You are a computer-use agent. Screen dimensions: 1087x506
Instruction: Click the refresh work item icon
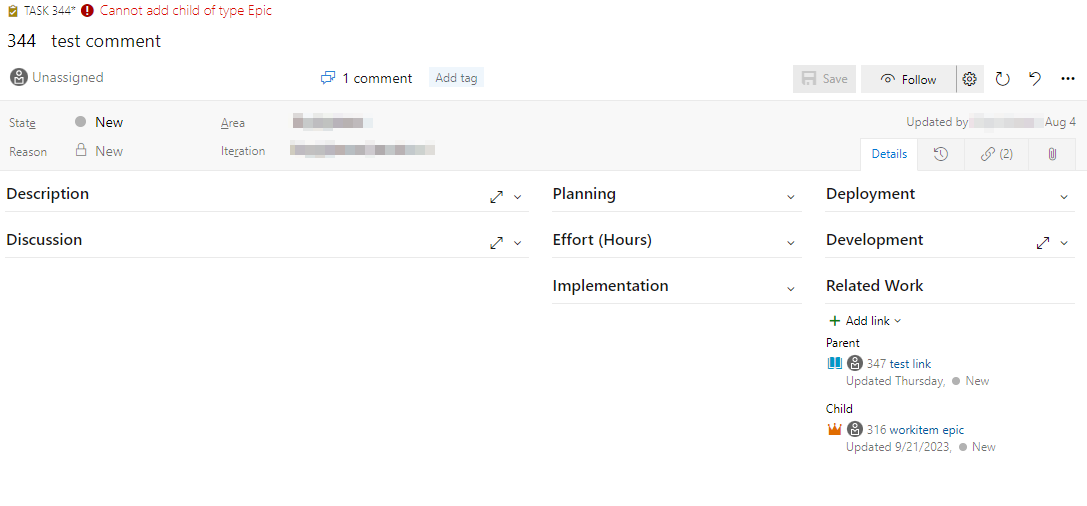coord(1003,79)
